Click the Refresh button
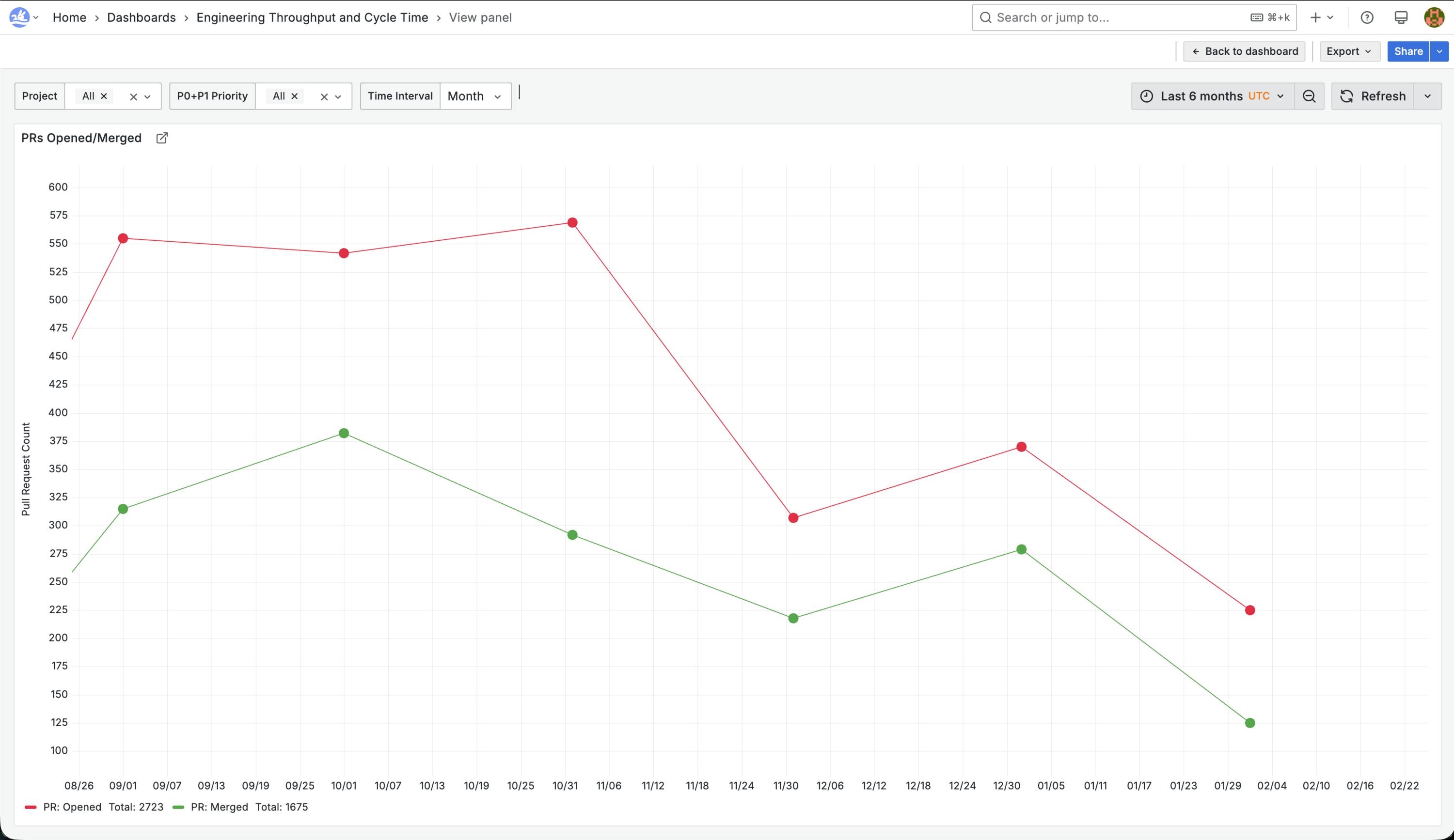This screenshot has height=840, width=1454. [1373, 96]
